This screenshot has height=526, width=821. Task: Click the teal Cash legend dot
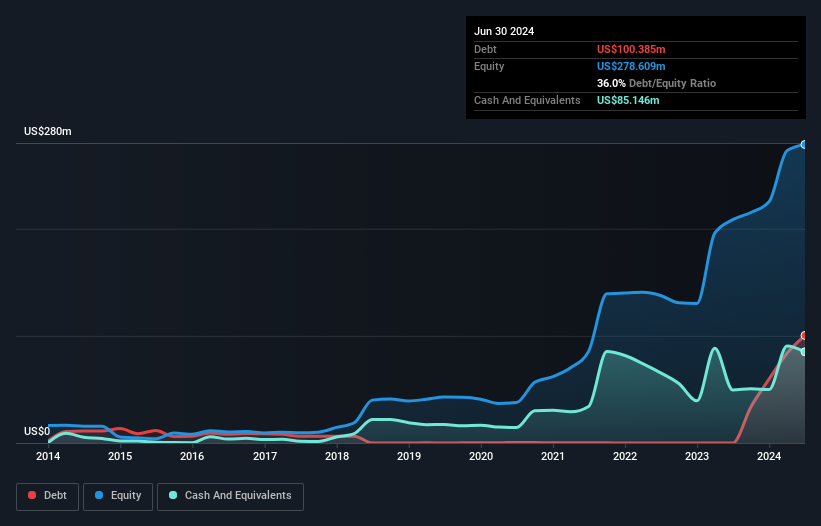[173, 495]
